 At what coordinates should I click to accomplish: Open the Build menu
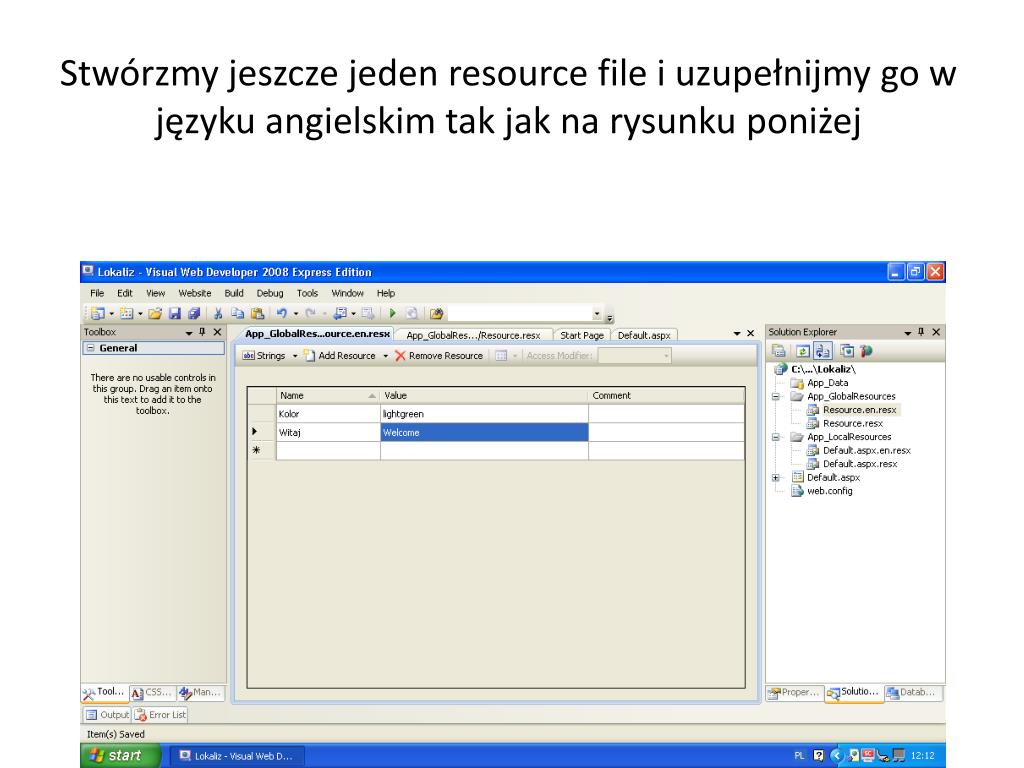pos(234,293)
